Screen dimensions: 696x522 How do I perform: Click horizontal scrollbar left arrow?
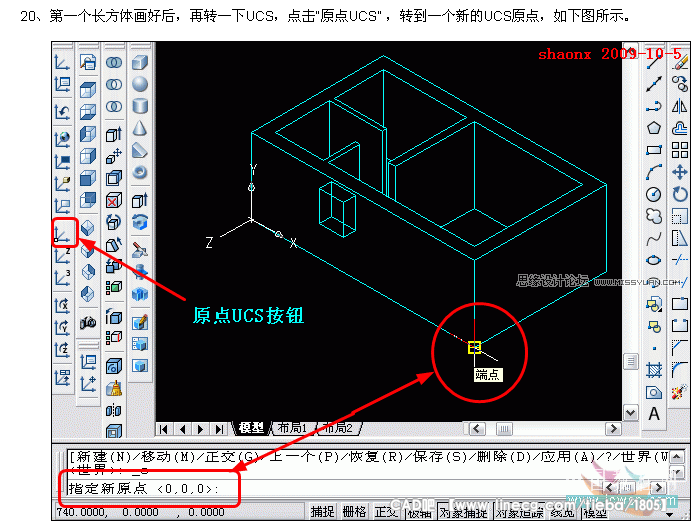tap(477, 429)
